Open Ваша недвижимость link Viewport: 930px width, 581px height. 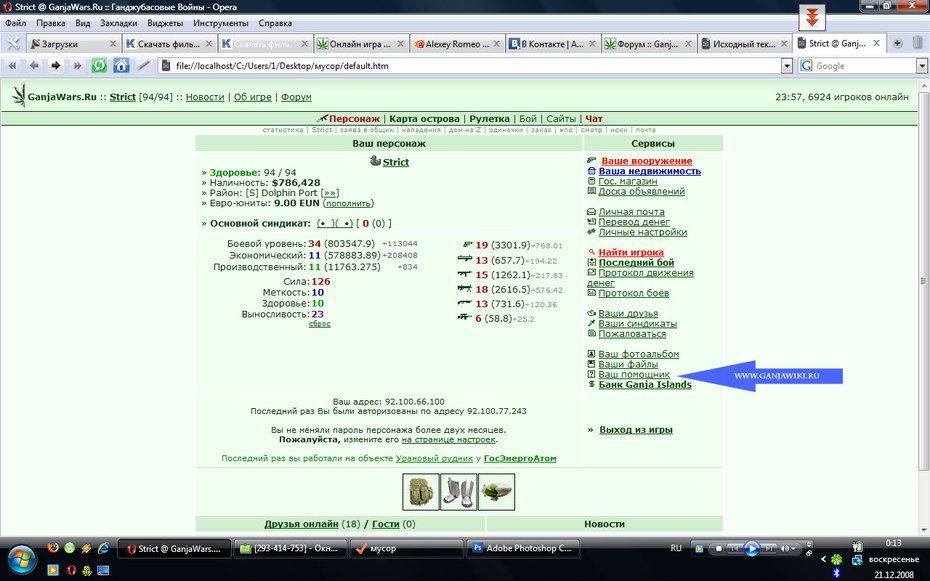click(649, 171)
